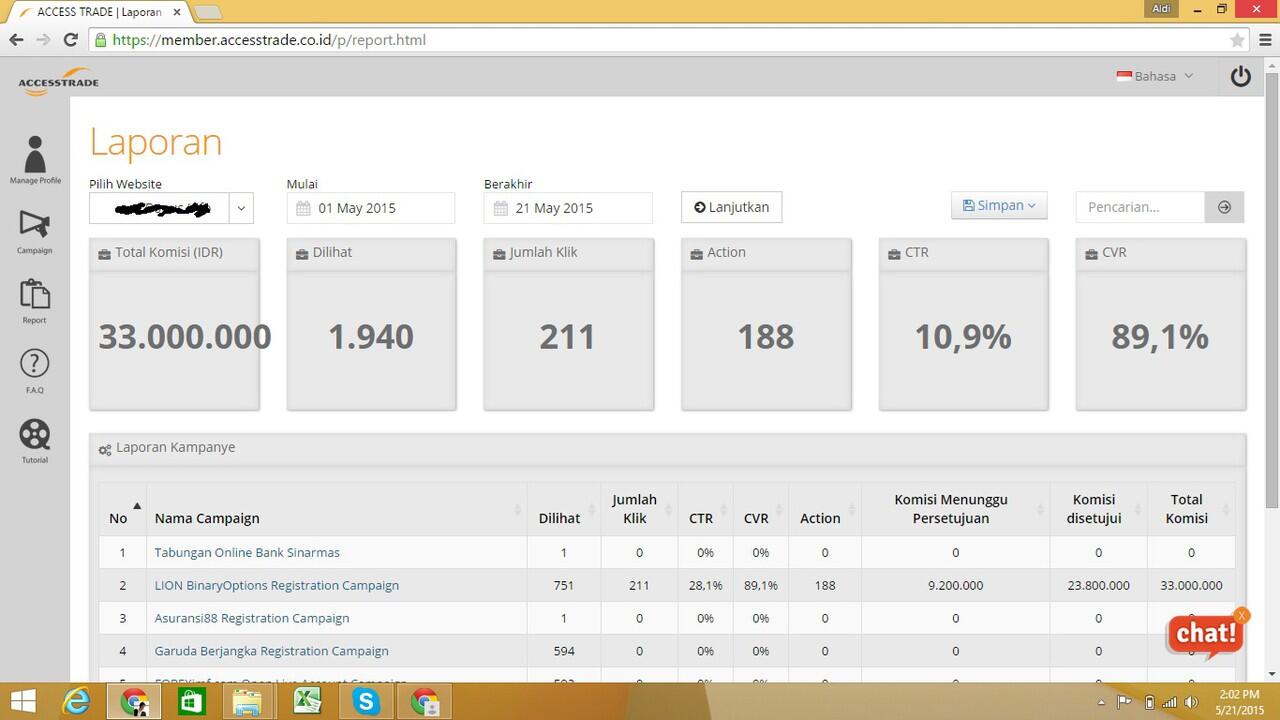Bookmark this page with the star

(x=1237, y=40)
